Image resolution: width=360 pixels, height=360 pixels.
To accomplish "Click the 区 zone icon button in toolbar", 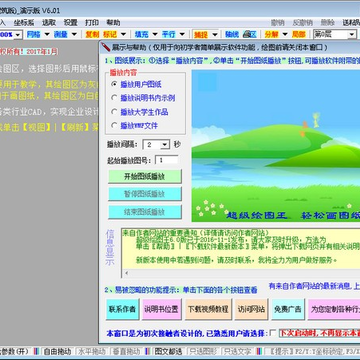I will (250, 34).
